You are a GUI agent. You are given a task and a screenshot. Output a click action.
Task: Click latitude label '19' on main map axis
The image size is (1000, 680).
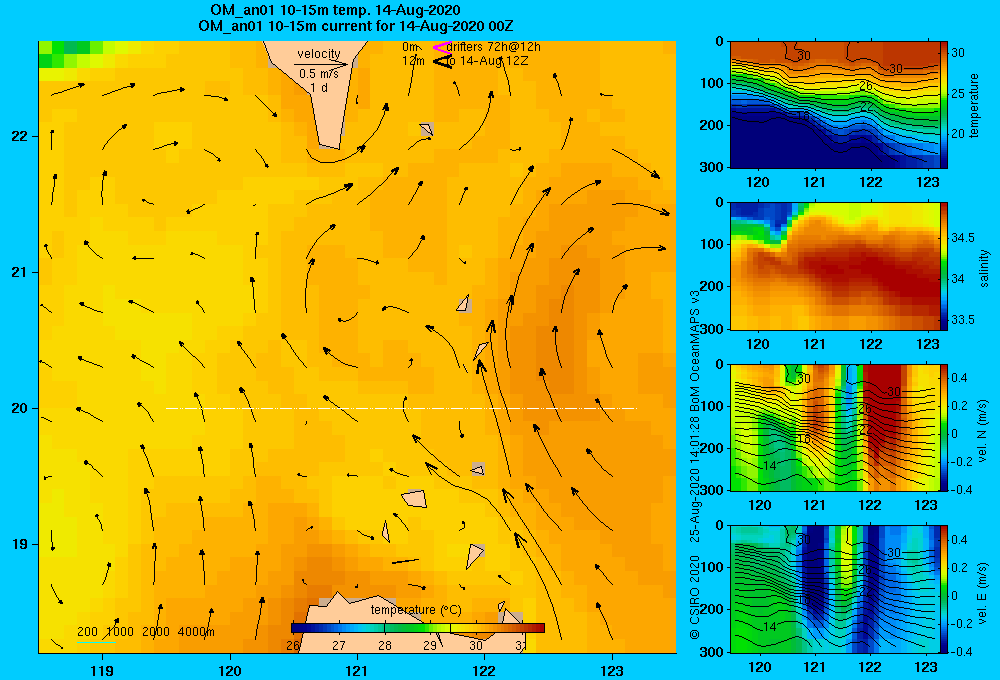pos(20,544)
